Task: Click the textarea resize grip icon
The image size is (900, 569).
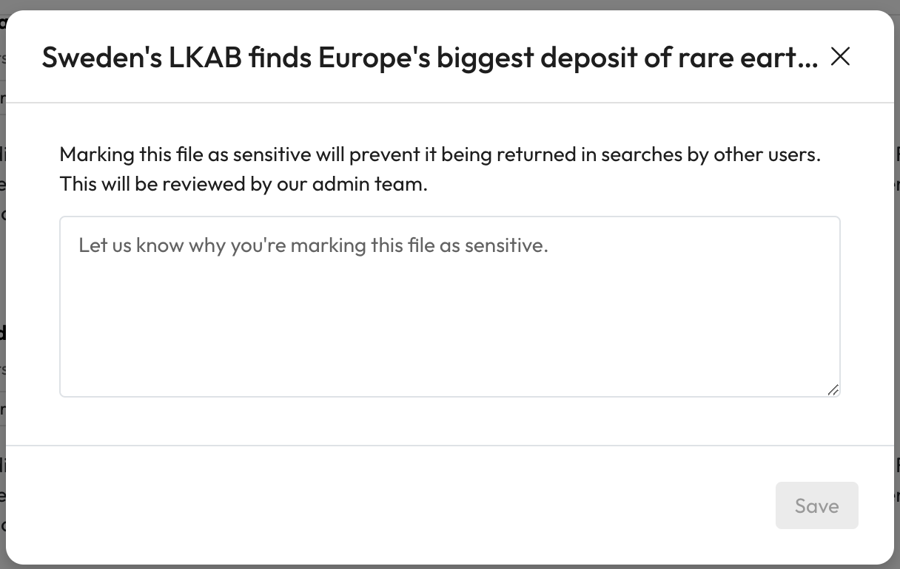Action: [x=833, y=390]
